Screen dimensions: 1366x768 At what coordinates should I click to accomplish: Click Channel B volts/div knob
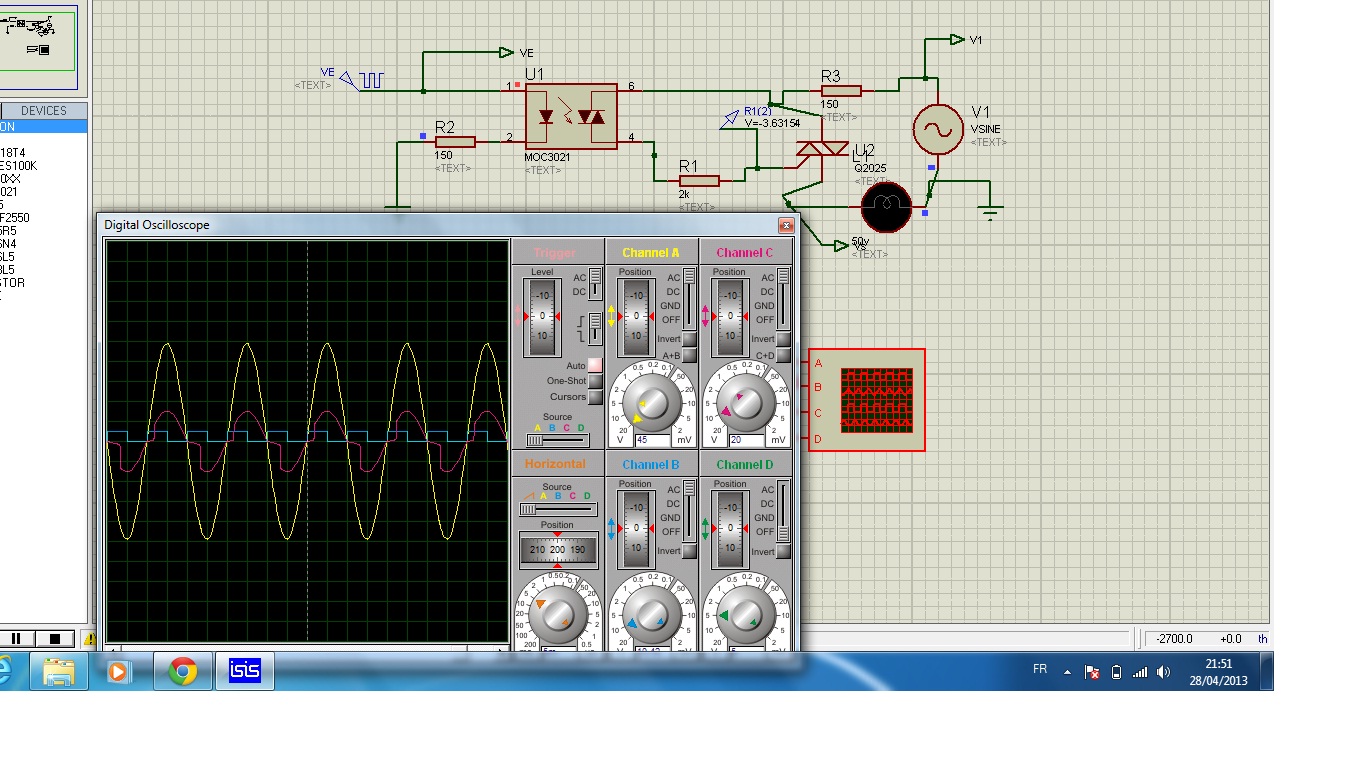pos(652,615)
